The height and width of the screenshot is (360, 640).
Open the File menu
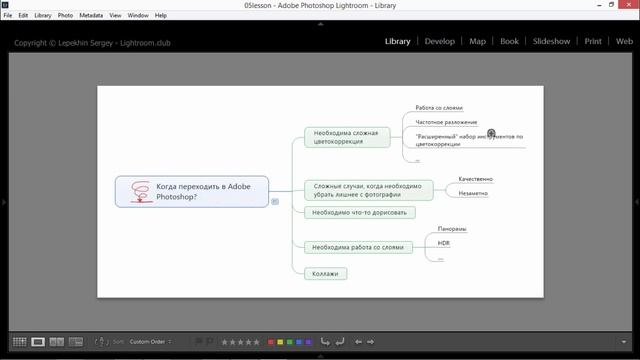click(x=8, y=16)
